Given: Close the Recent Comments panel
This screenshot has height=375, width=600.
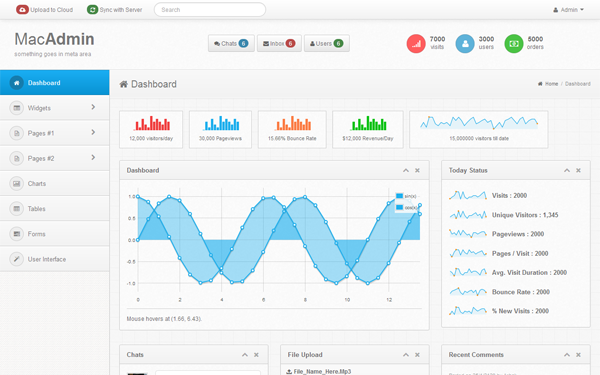Looking at the screenshot, I should pyautogui.click(x=579, y=355).
